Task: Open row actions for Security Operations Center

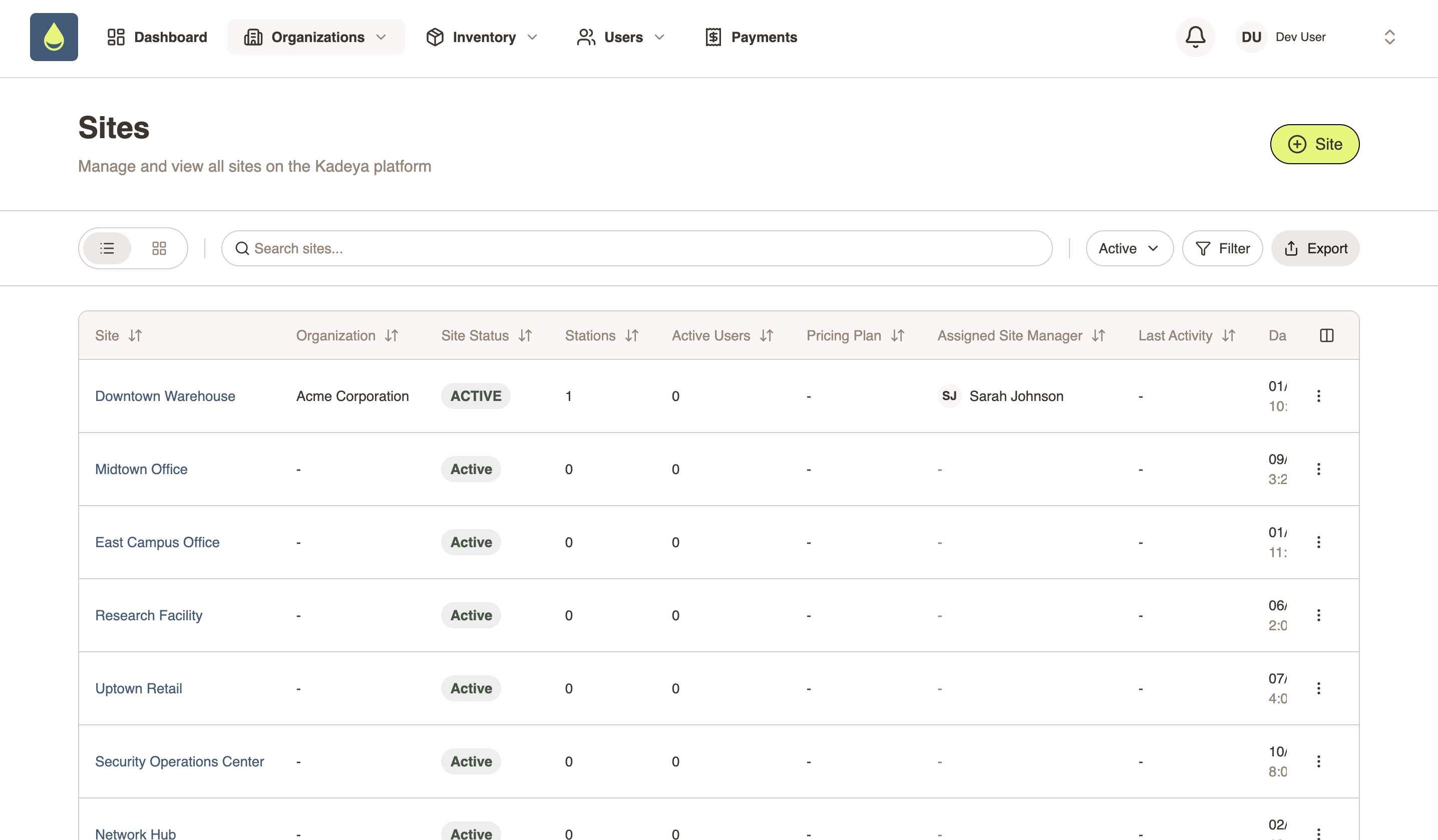Action: (1318, 761)
